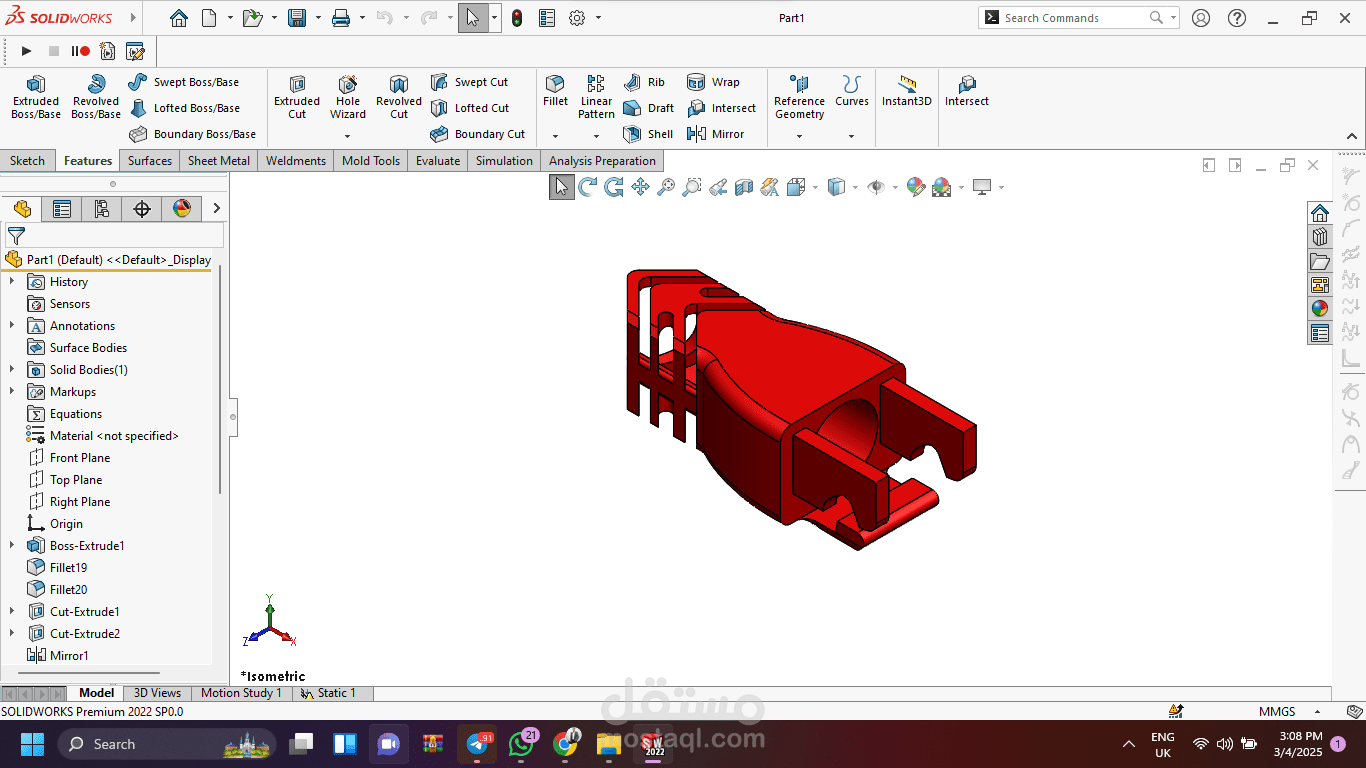Apply the Fillet feature tool

pos(555,90)
